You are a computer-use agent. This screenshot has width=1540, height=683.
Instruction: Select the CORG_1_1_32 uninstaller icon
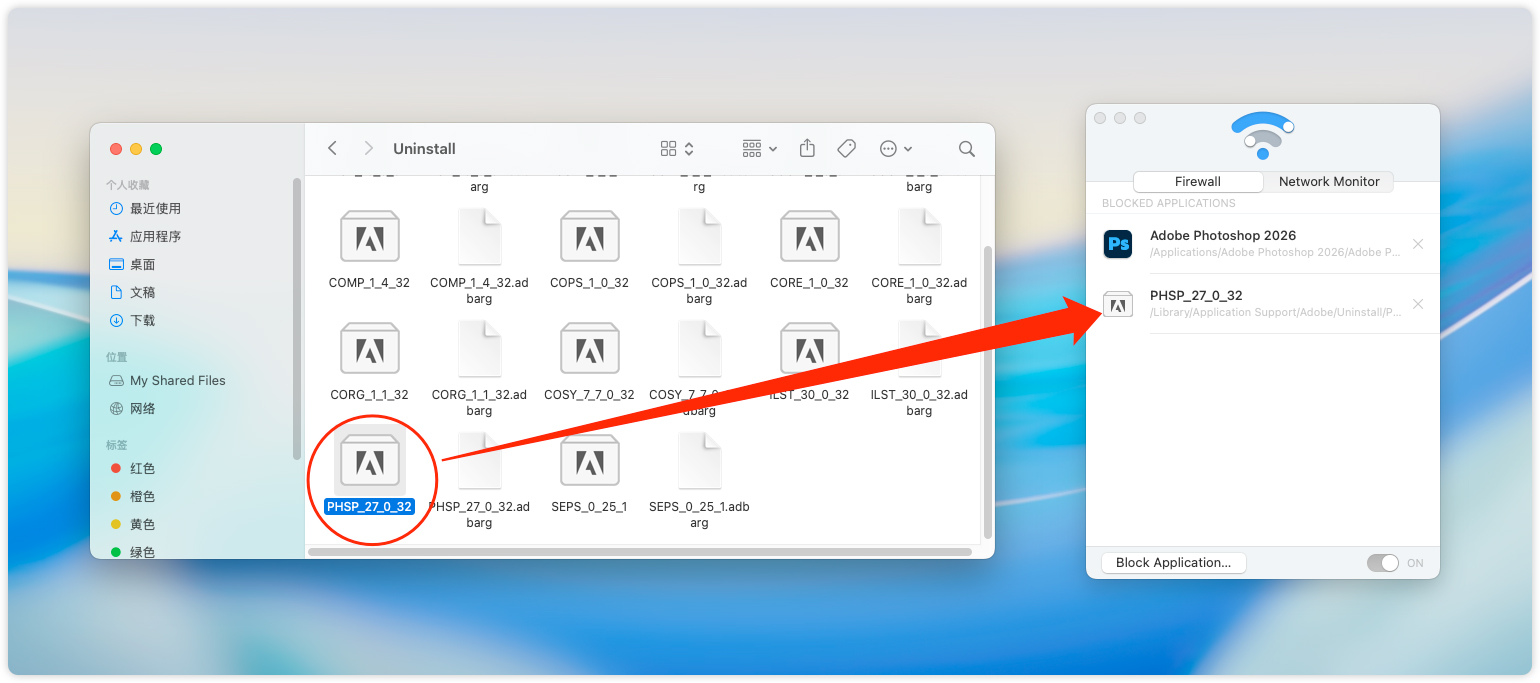point(369,350)
